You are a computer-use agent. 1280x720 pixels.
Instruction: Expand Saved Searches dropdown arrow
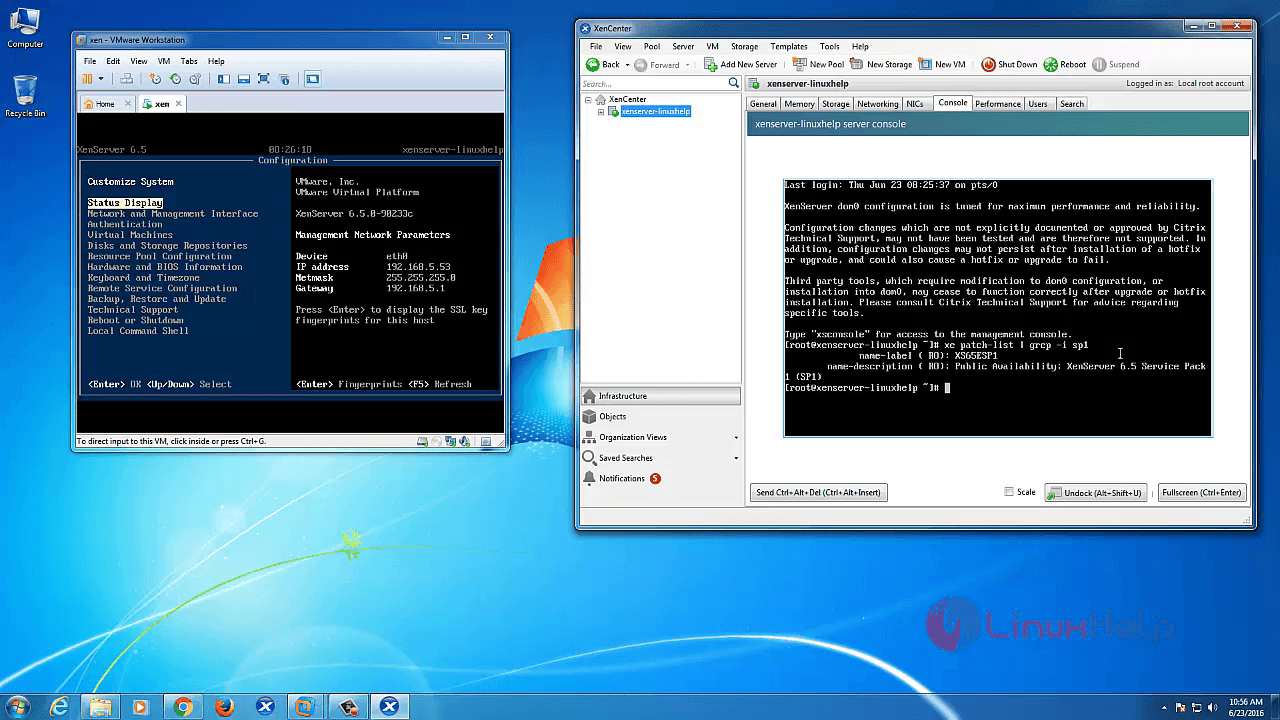pos(736,458)
